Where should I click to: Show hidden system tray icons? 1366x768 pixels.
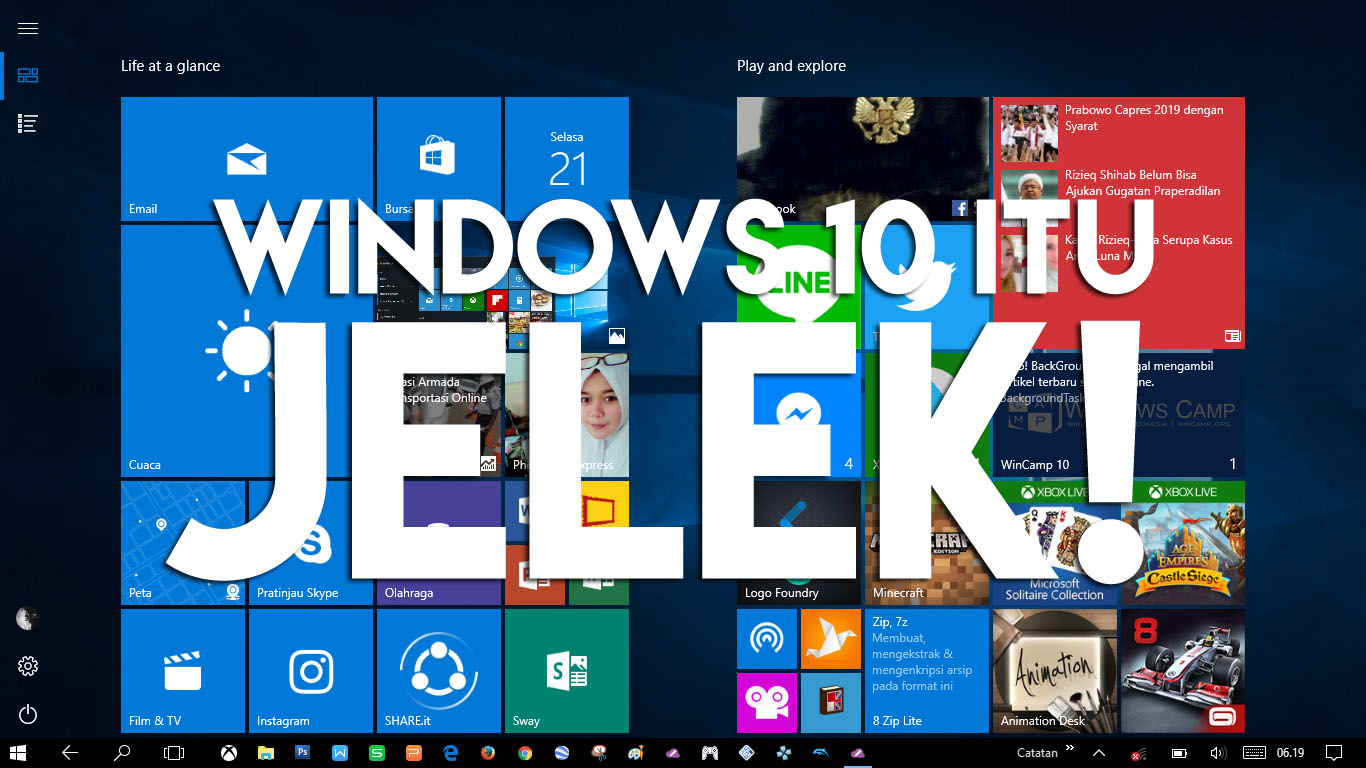point(1099,753)
